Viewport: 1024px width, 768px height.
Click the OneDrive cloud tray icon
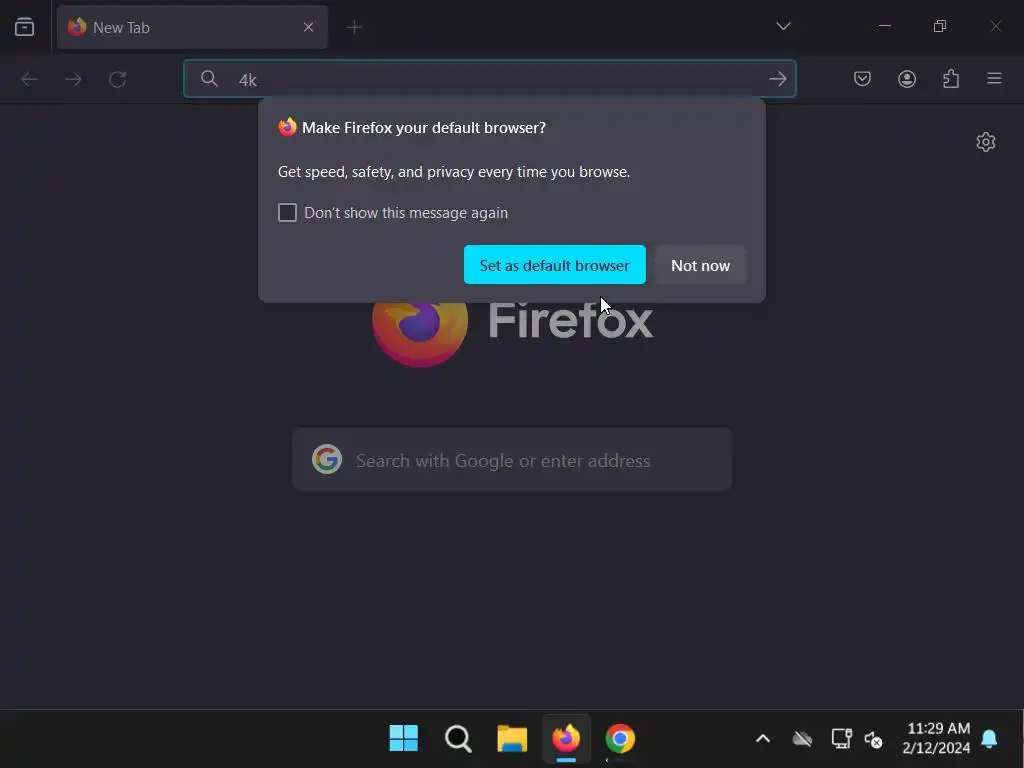(802, 739)
